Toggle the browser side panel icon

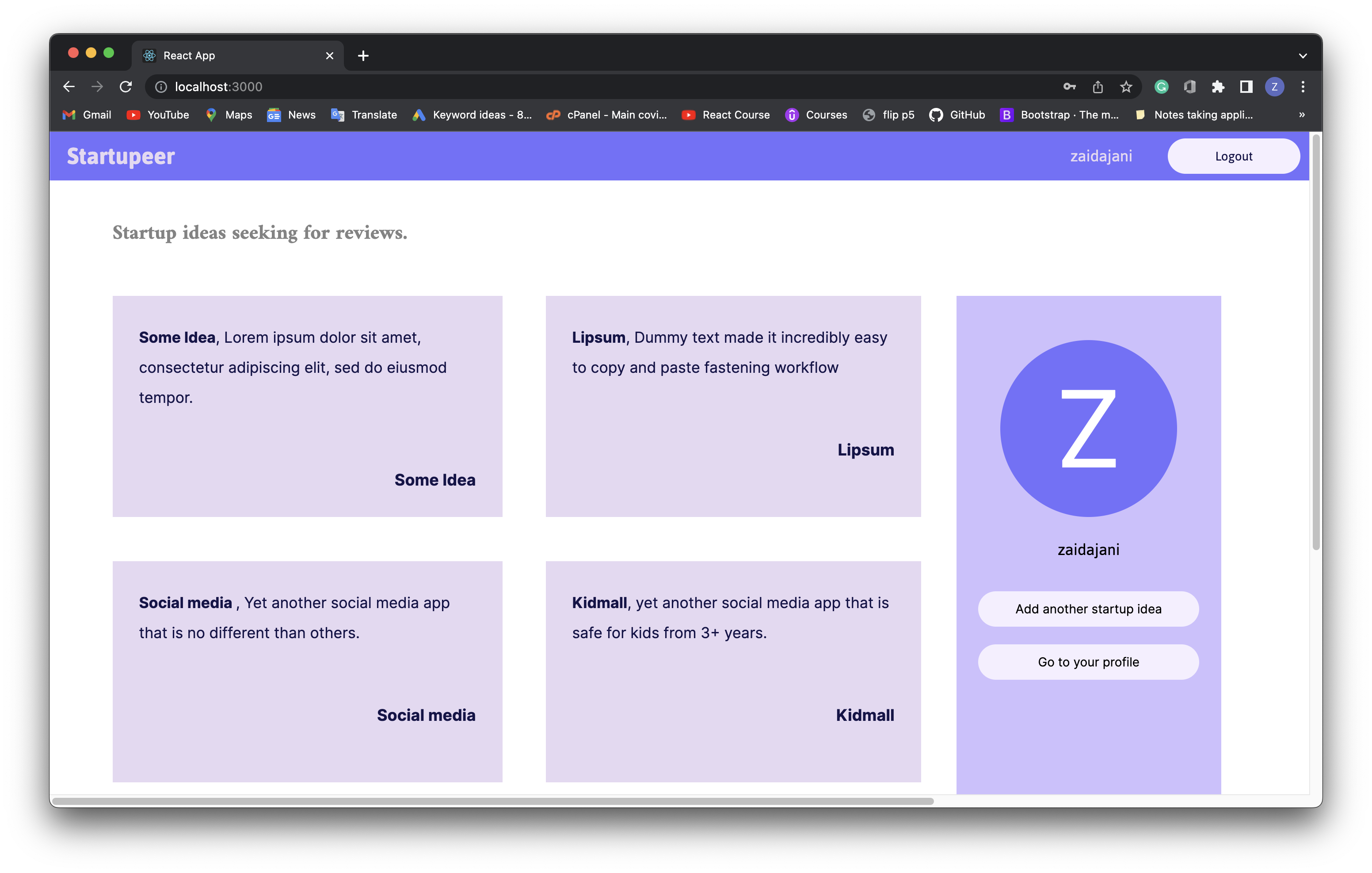pos(1246,87)
